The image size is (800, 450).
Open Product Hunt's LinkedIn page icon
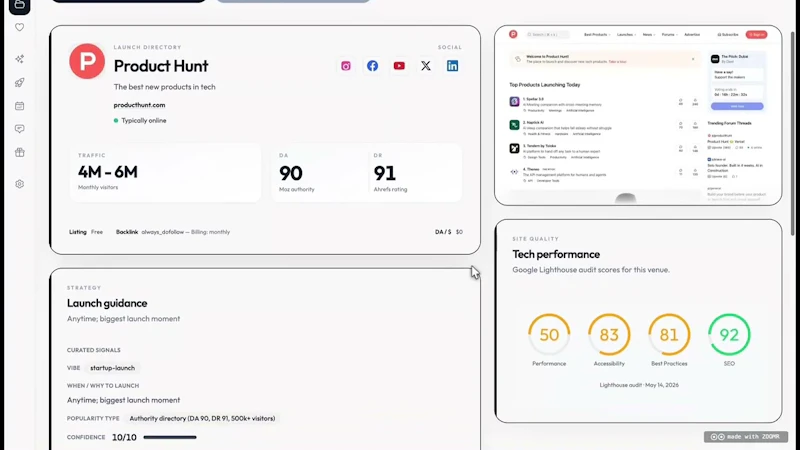(x=453, y=66)
